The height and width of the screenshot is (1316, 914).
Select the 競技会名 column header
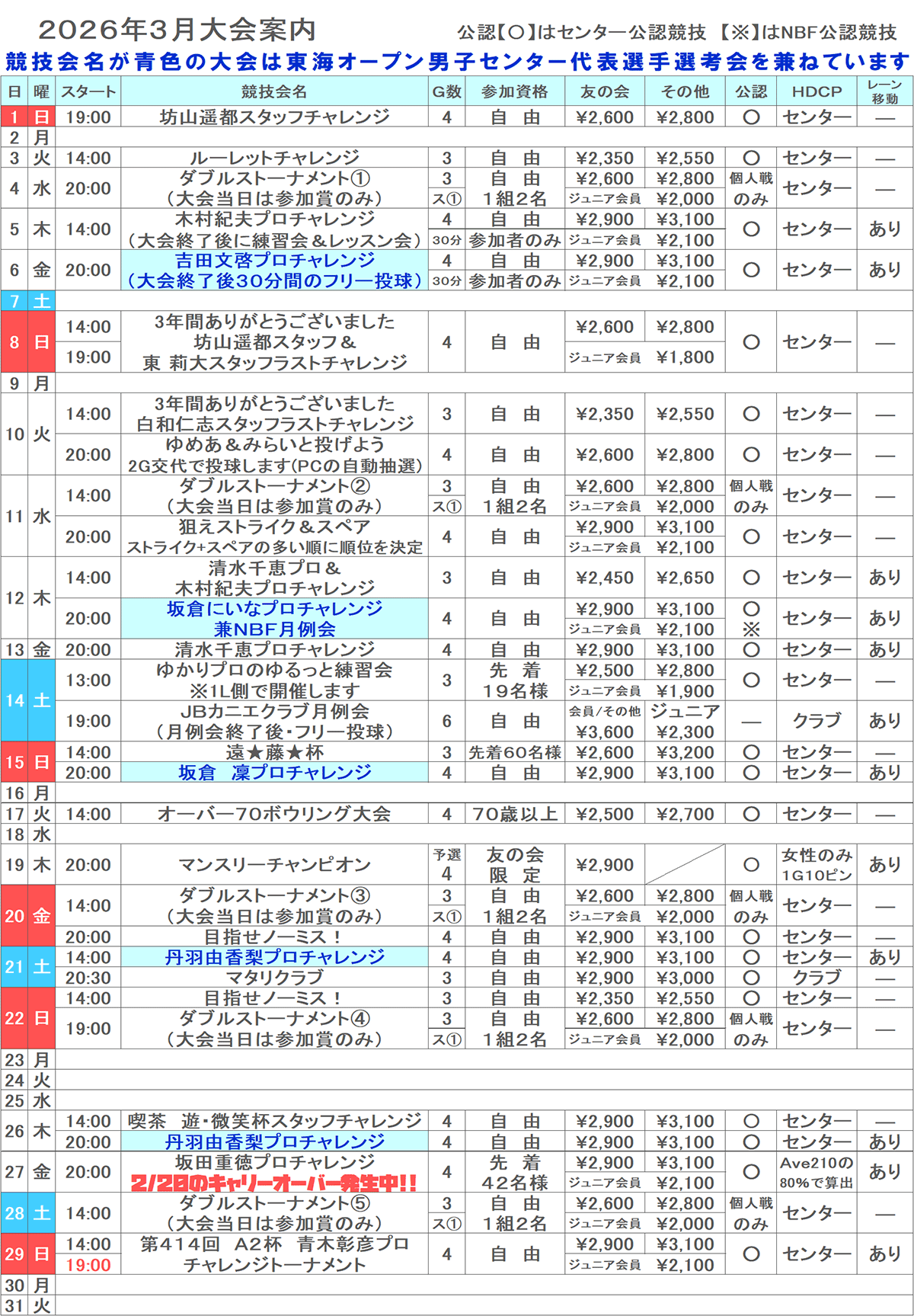tap(274, 91)
